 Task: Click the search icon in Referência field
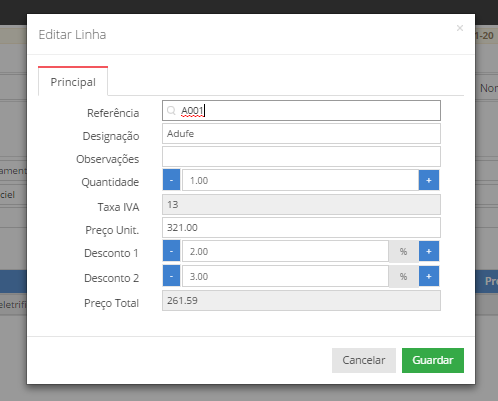click(x=171, y=111)
